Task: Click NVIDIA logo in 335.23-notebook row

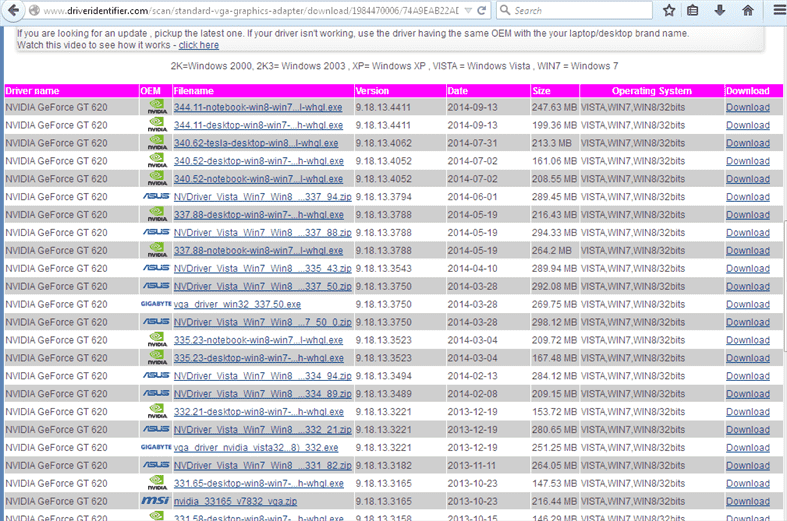Action: 157,340
